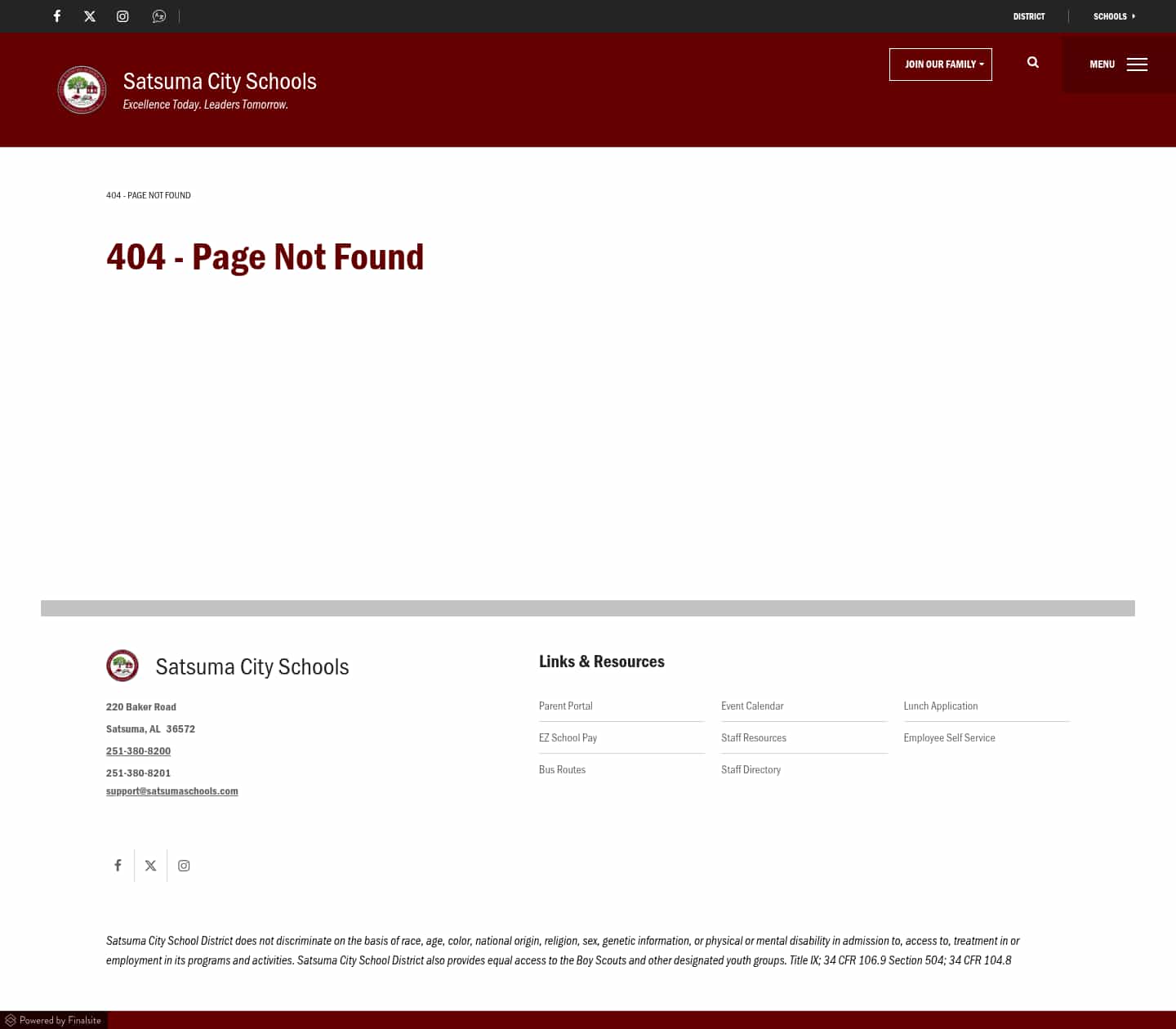The width and height of the screenshot is (1176, 1029).
Task: Open the JOIN OUR FAMILY dropdown
Action: (x=940, y=64)
